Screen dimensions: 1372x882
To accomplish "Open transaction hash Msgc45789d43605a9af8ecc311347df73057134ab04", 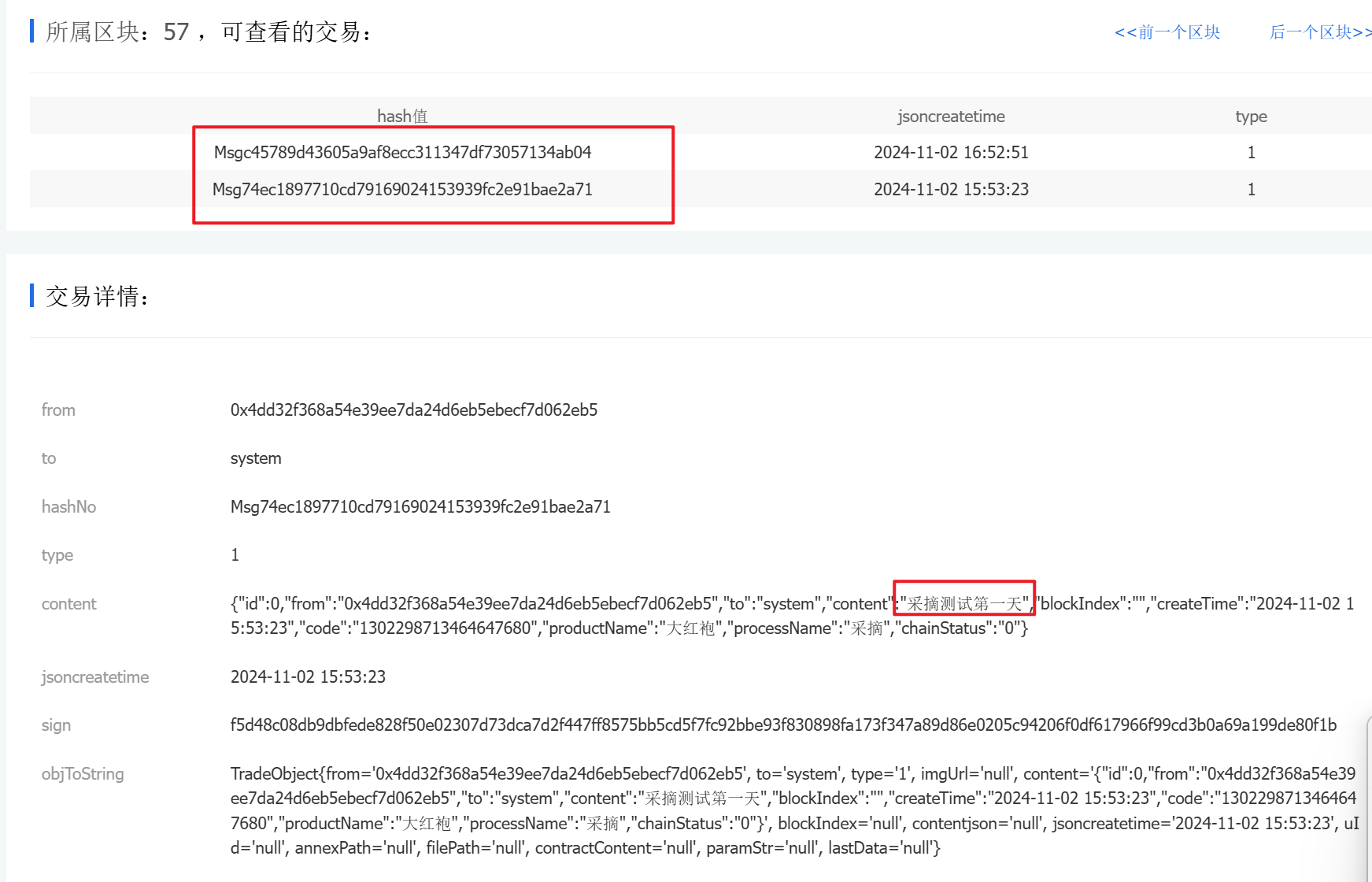I will 403,153.
